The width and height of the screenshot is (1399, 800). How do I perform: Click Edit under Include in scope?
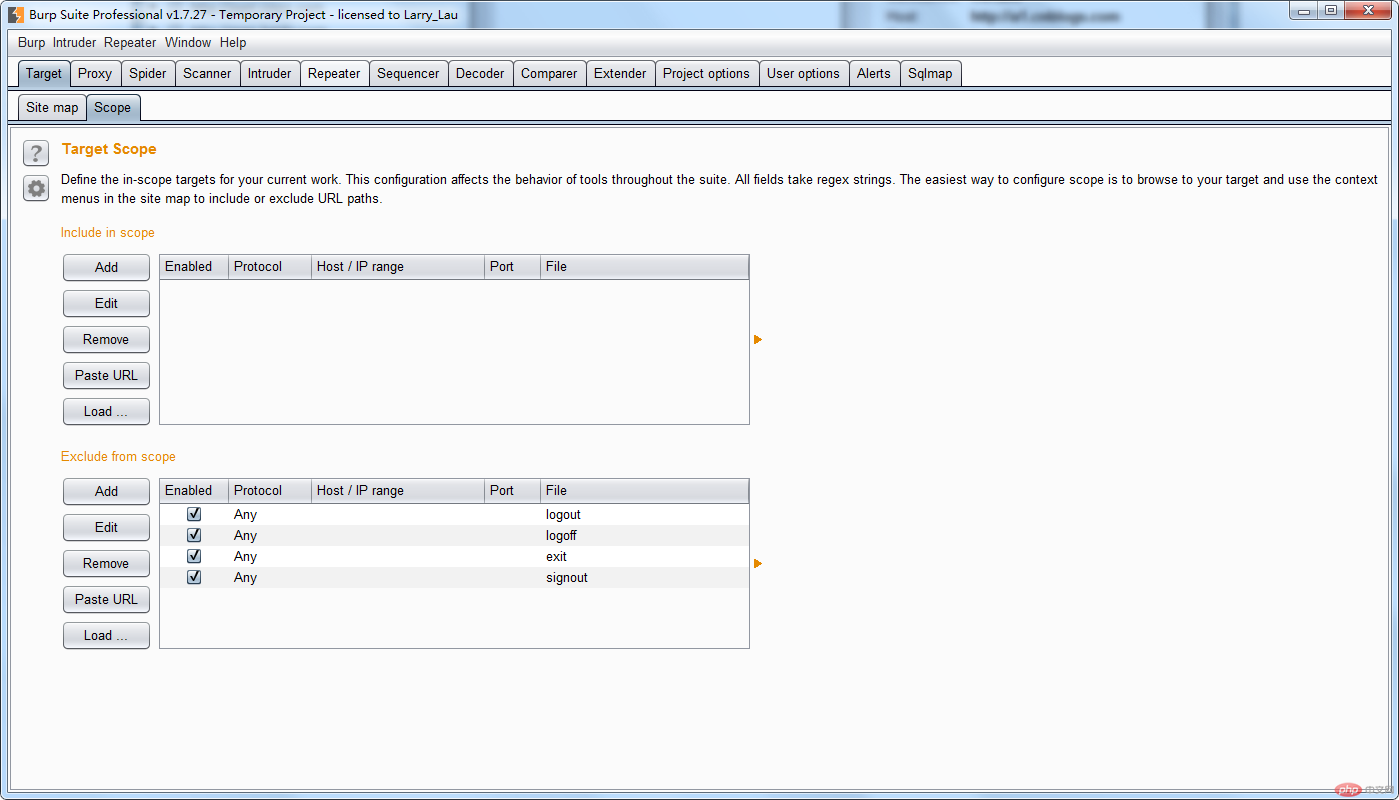tap(106, 303)
